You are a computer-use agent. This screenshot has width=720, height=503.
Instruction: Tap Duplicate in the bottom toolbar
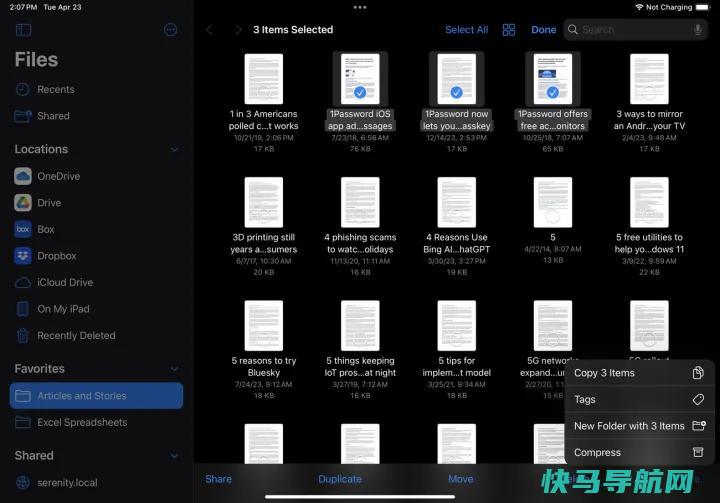[340, 479]
